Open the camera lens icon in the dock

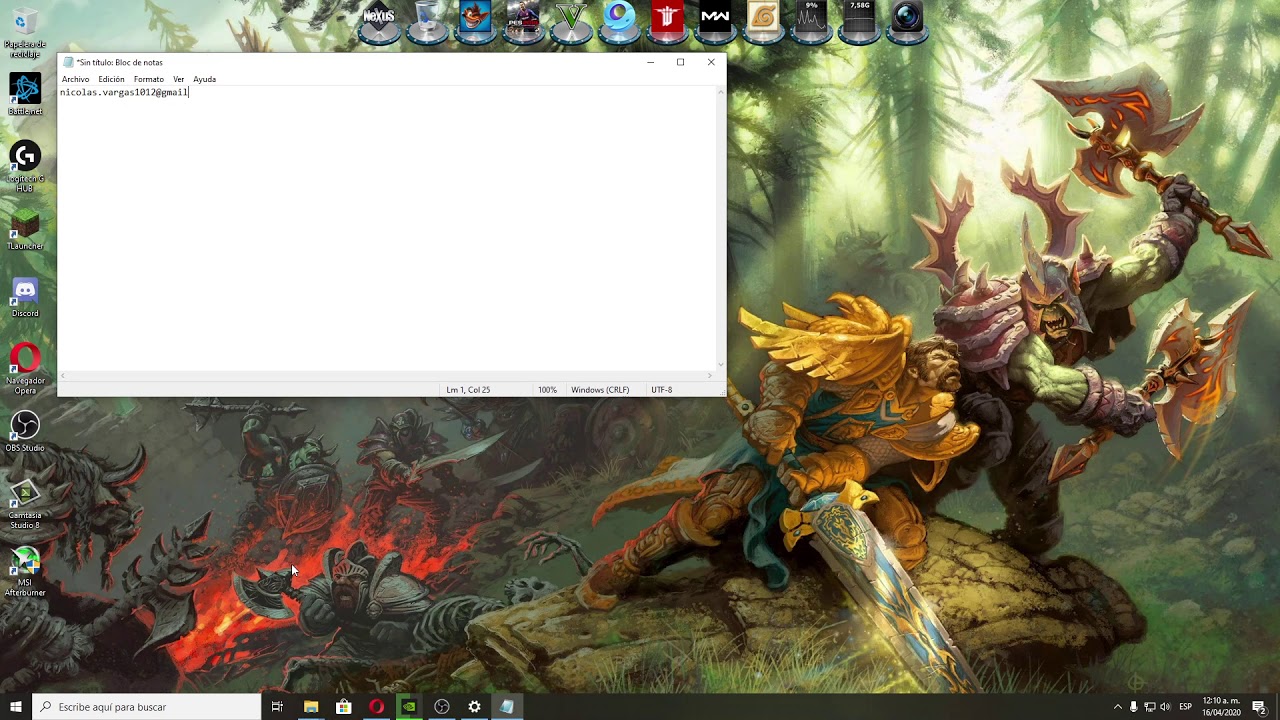pos(907,20)
